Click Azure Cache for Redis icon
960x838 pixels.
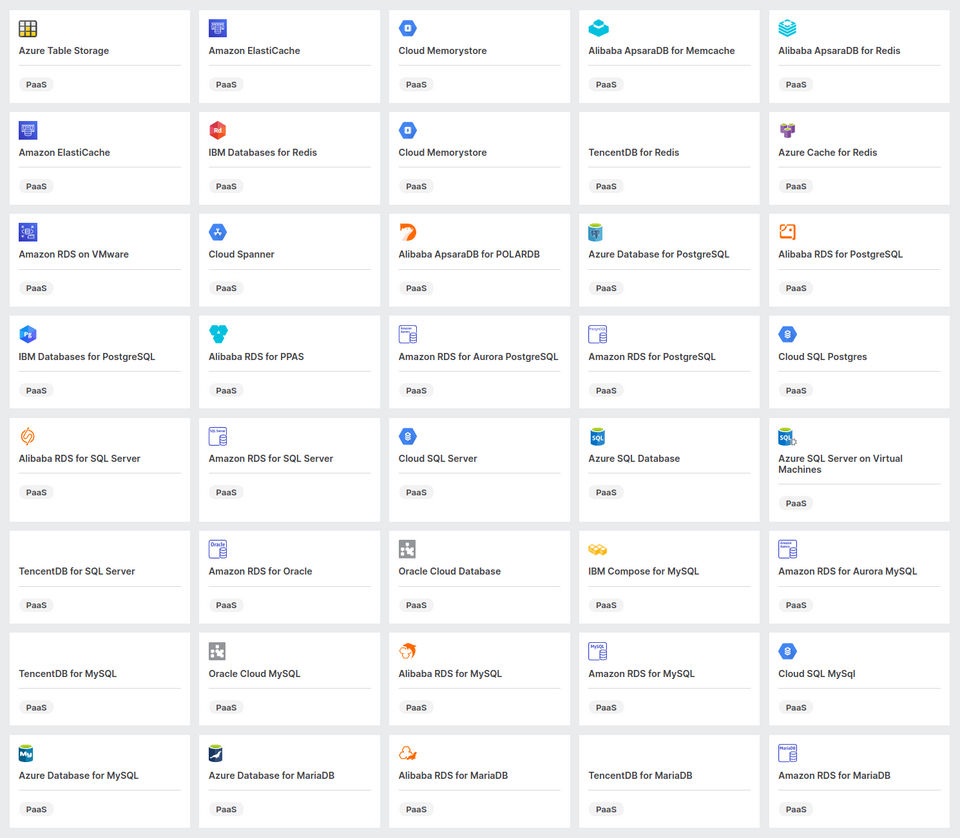(x=787, y=130)
